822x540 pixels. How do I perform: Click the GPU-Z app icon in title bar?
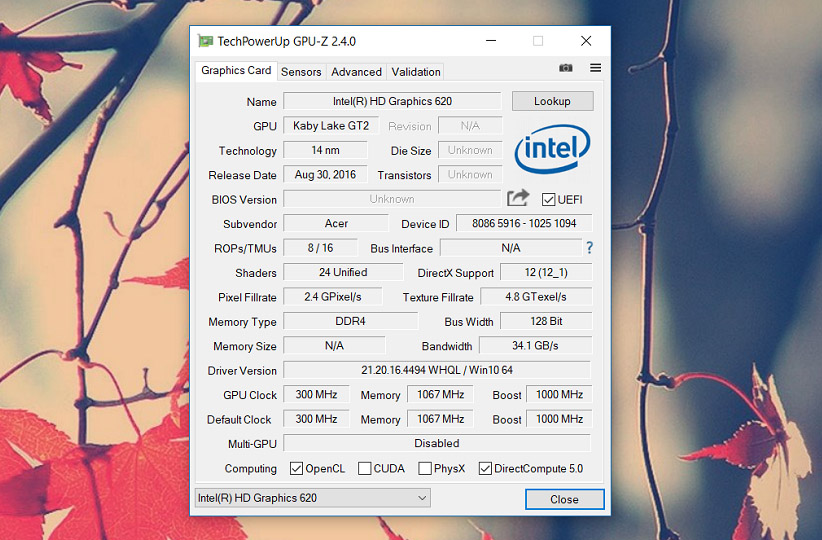pyautogui.click(x=205, y=41)
